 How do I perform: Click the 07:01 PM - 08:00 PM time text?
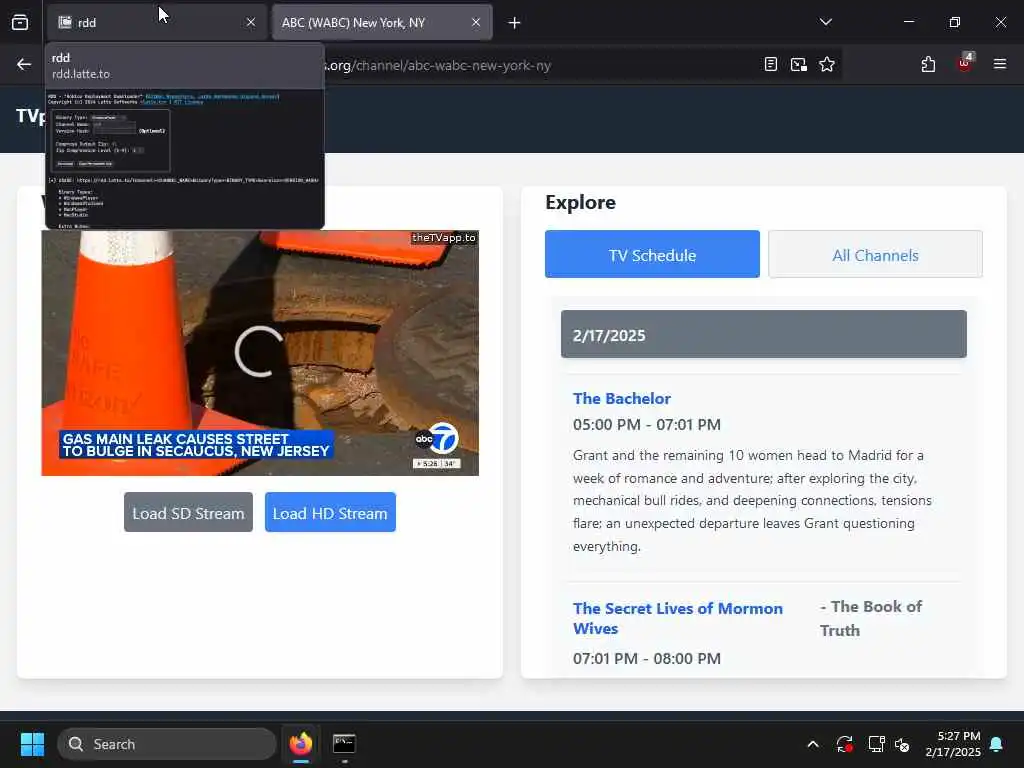coord(647,658)
